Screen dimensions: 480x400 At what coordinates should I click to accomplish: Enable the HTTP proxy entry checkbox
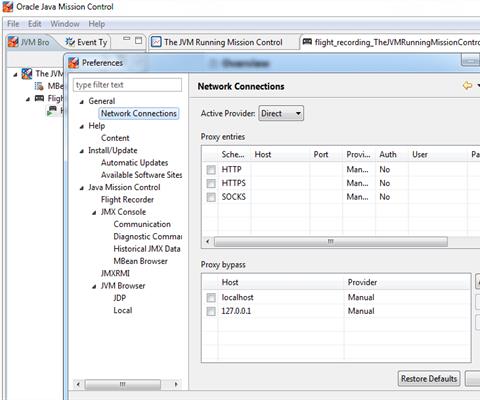[x=211, y=170]
